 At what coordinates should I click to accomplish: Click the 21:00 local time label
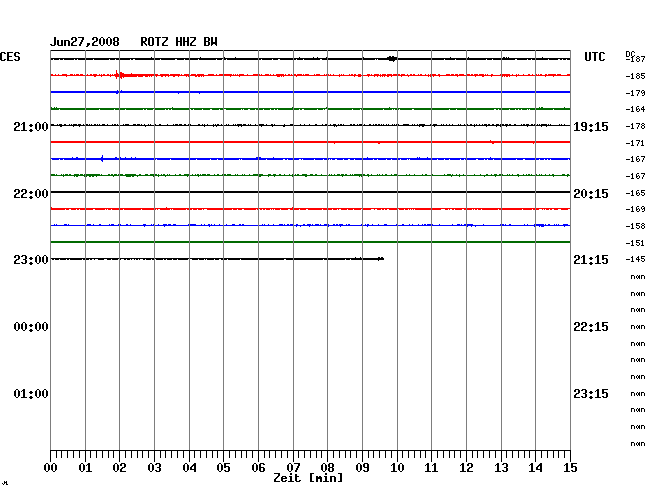[31, 126]
